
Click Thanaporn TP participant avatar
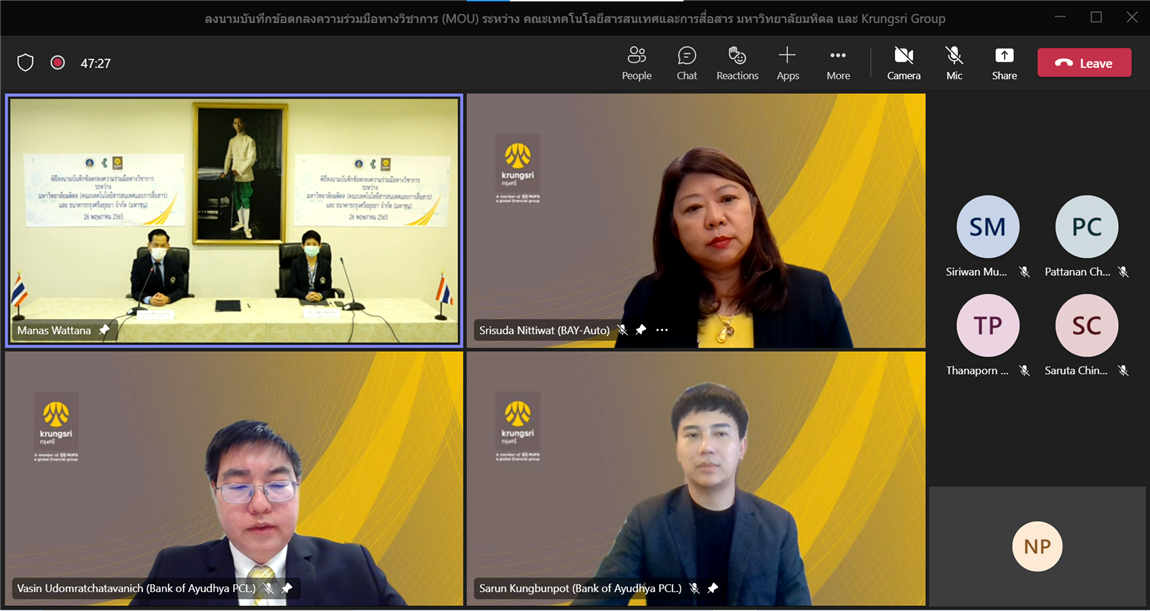click(987, 326)
